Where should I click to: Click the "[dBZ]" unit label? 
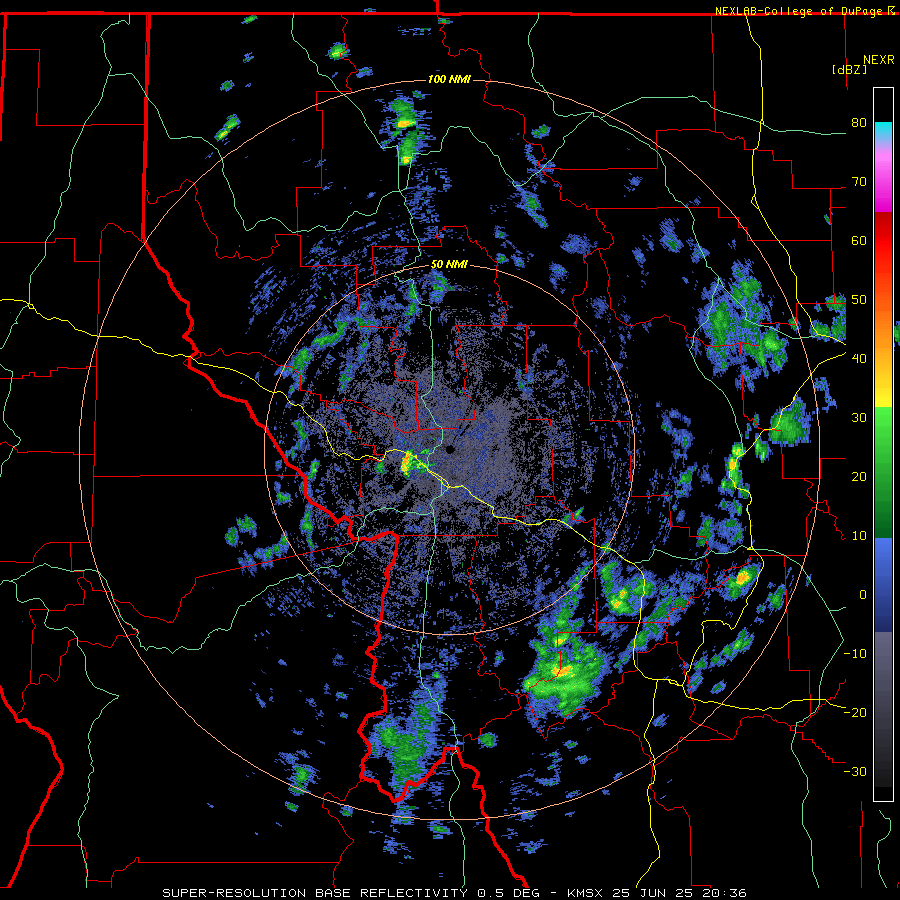849,69
